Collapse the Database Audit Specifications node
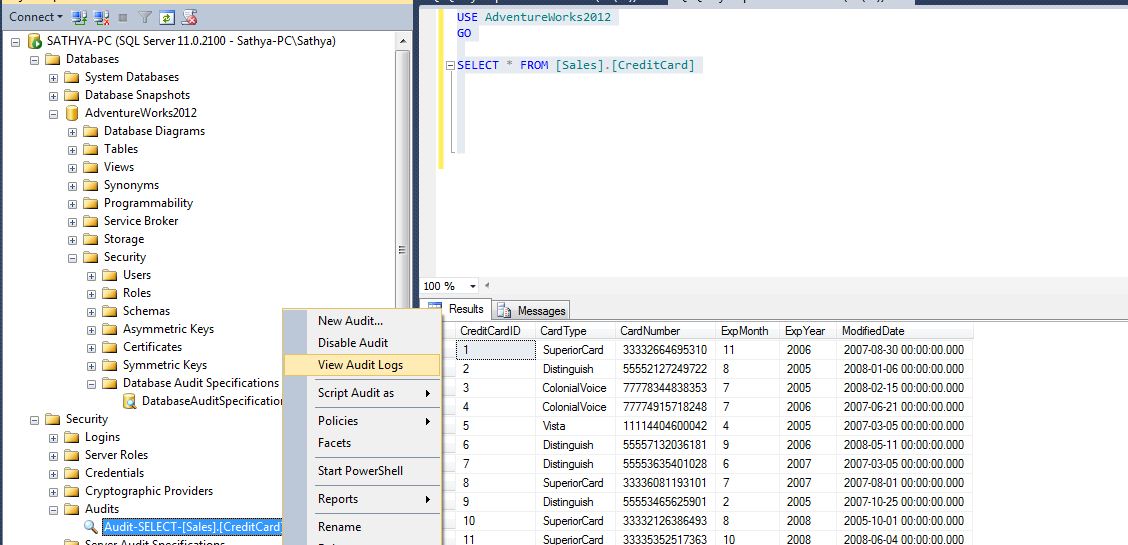 (x=91, y=383)
